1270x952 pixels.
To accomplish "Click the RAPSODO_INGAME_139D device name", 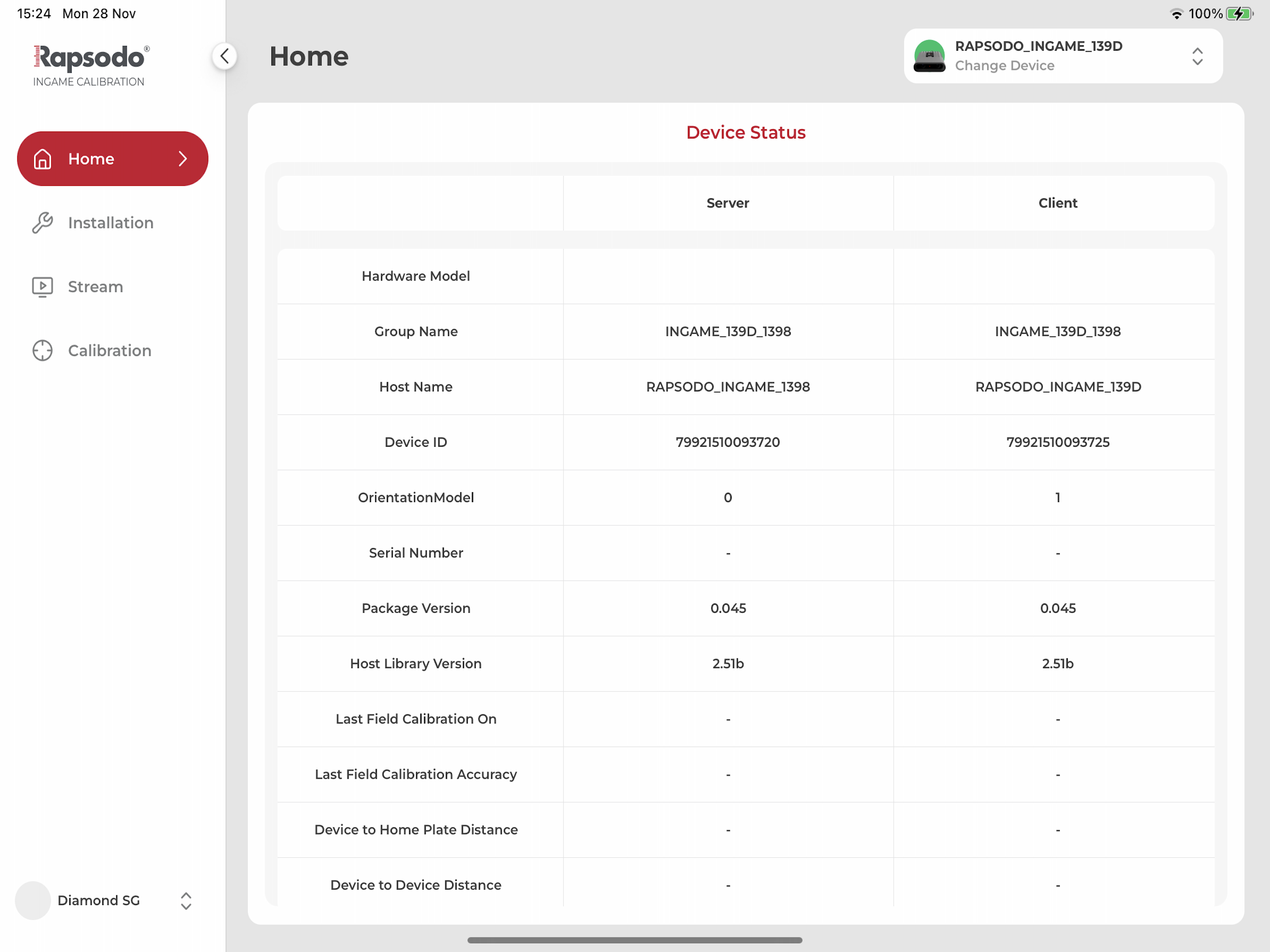I will [x=1038, y=46].
